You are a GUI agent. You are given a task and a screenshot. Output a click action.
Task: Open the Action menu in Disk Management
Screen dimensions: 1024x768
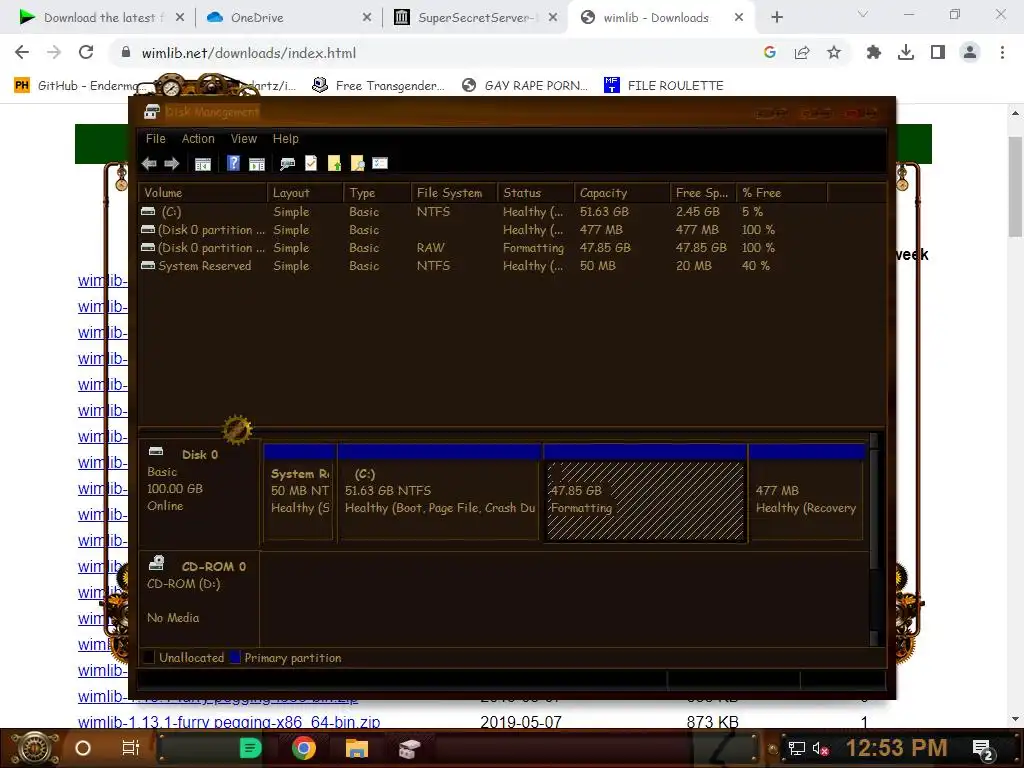coord(198,138)
